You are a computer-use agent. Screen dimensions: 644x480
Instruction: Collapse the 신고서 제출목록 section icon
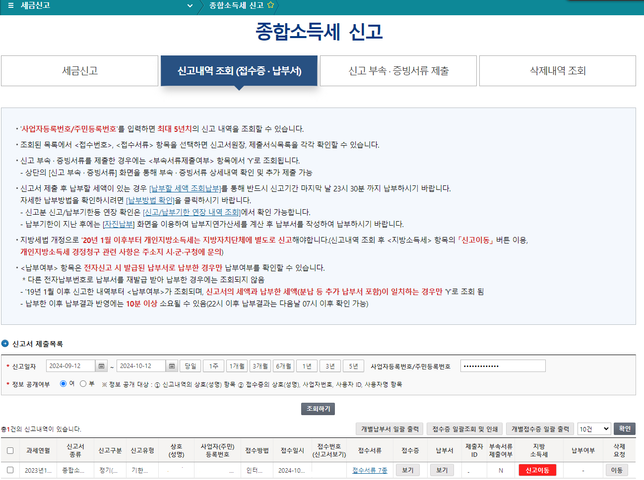[x=5, y=344]
